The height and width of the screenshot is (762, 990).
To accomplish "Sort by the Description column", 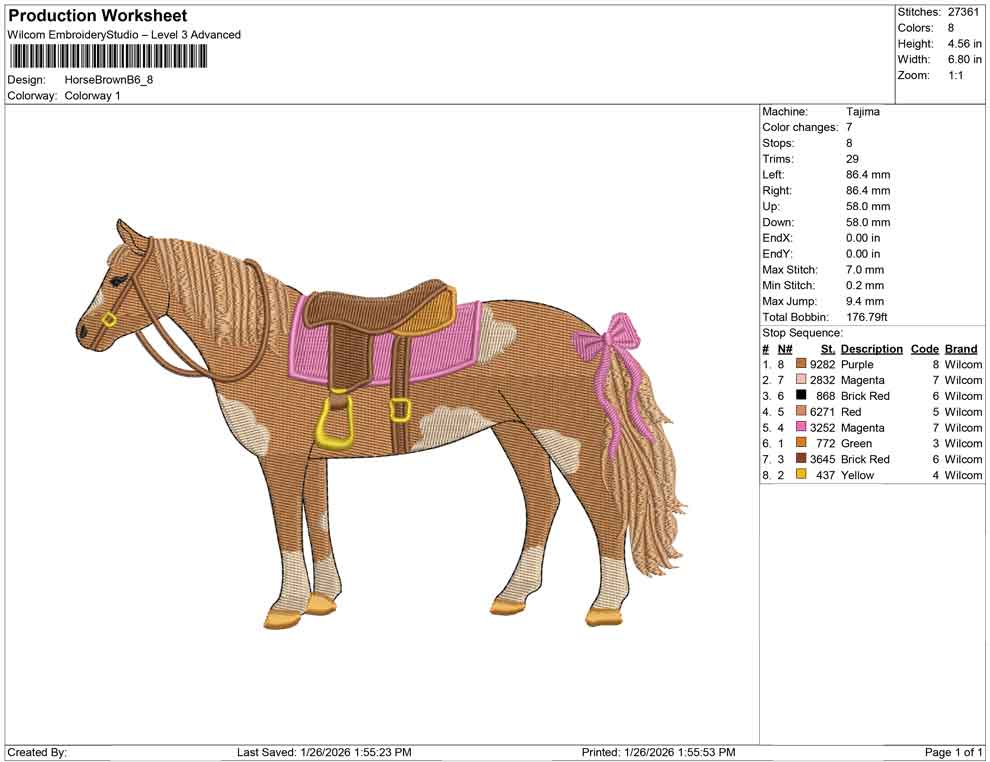I will (871, 348).
